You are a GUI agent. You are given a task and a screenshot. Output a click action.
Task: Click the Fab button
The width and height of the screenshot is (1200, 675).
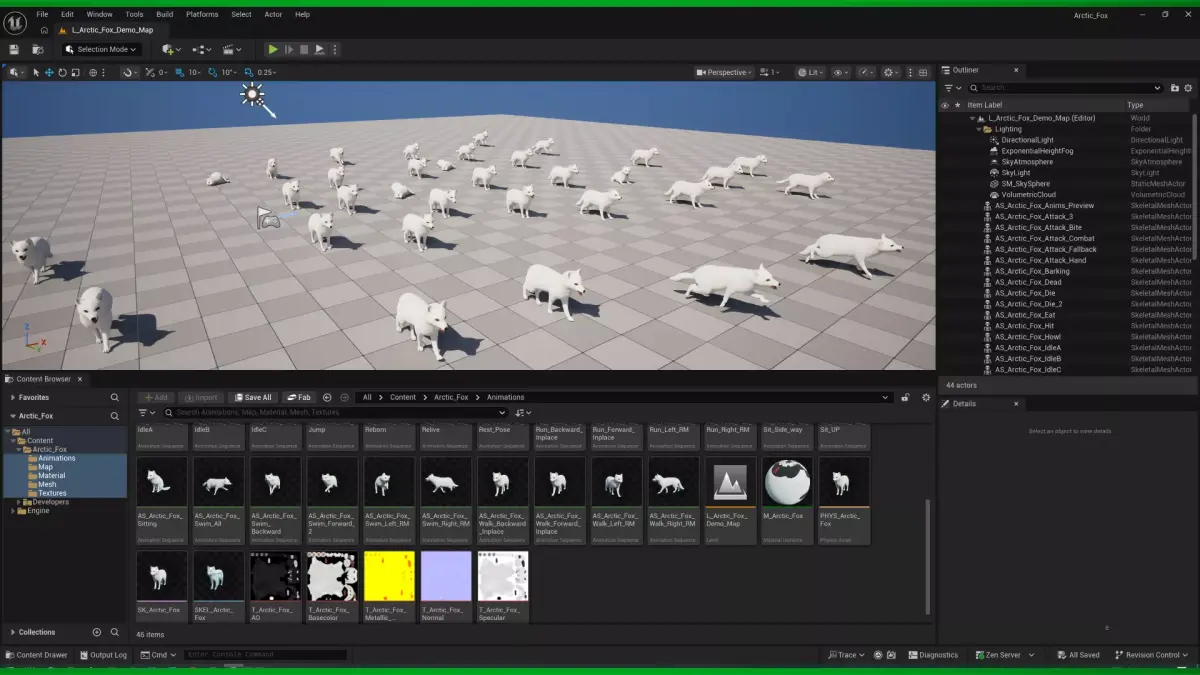pyautogui.click(x=299, y=397)
